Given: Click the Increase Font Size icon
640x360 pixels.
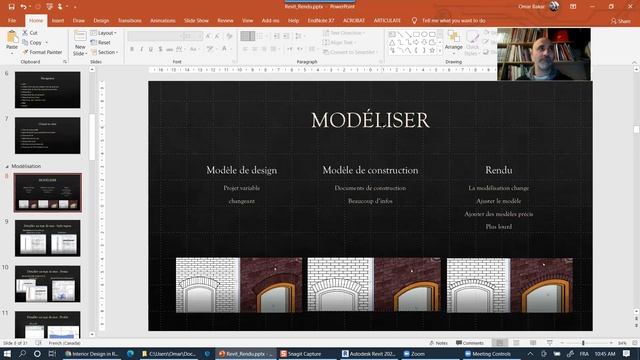Looking at the screenshot, I should pos(208,36).
